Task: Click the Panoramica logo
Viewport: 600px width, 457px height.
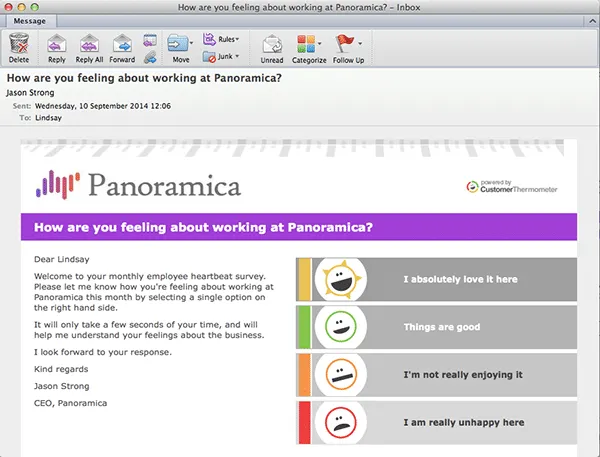Action: pyautogui.click(x=138, y=185)
